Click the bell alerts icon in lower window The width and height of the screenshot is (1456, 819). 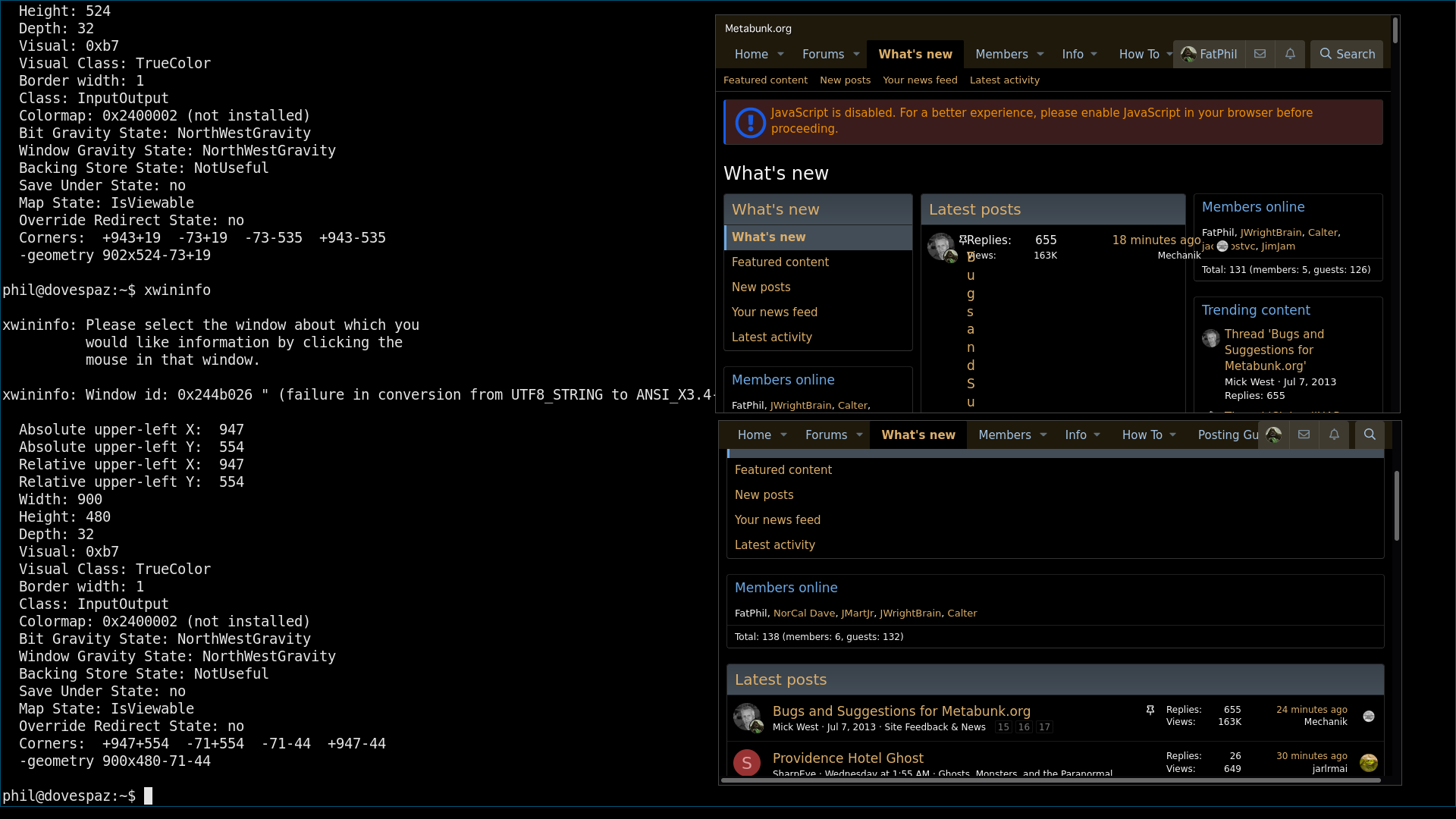click(1334, 435)
